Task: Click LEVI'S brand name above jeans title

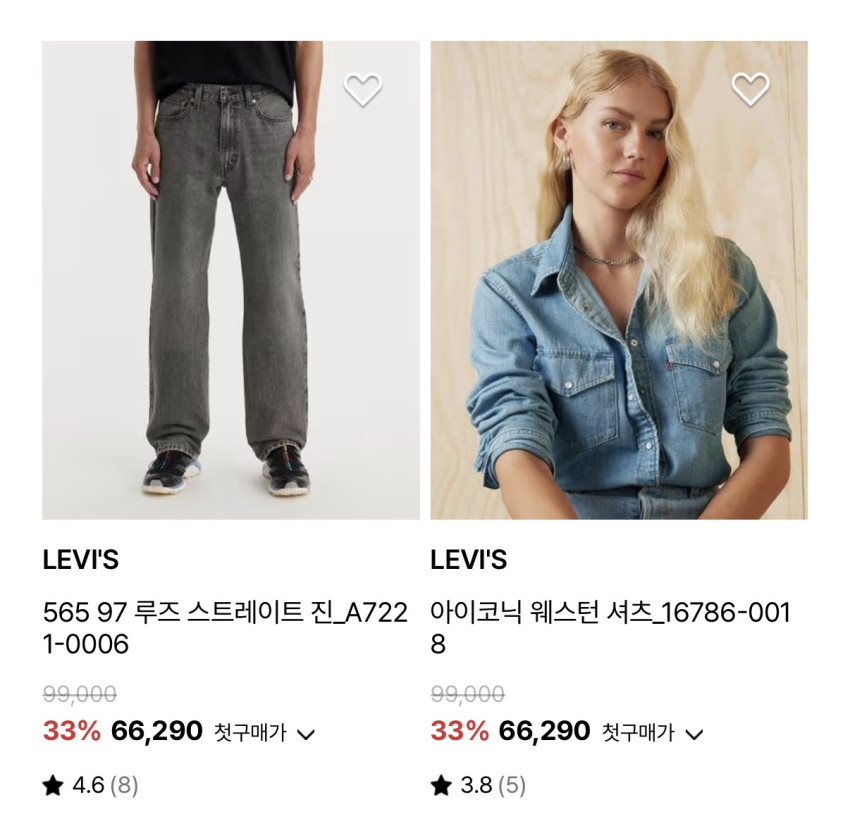Action: 80,560
